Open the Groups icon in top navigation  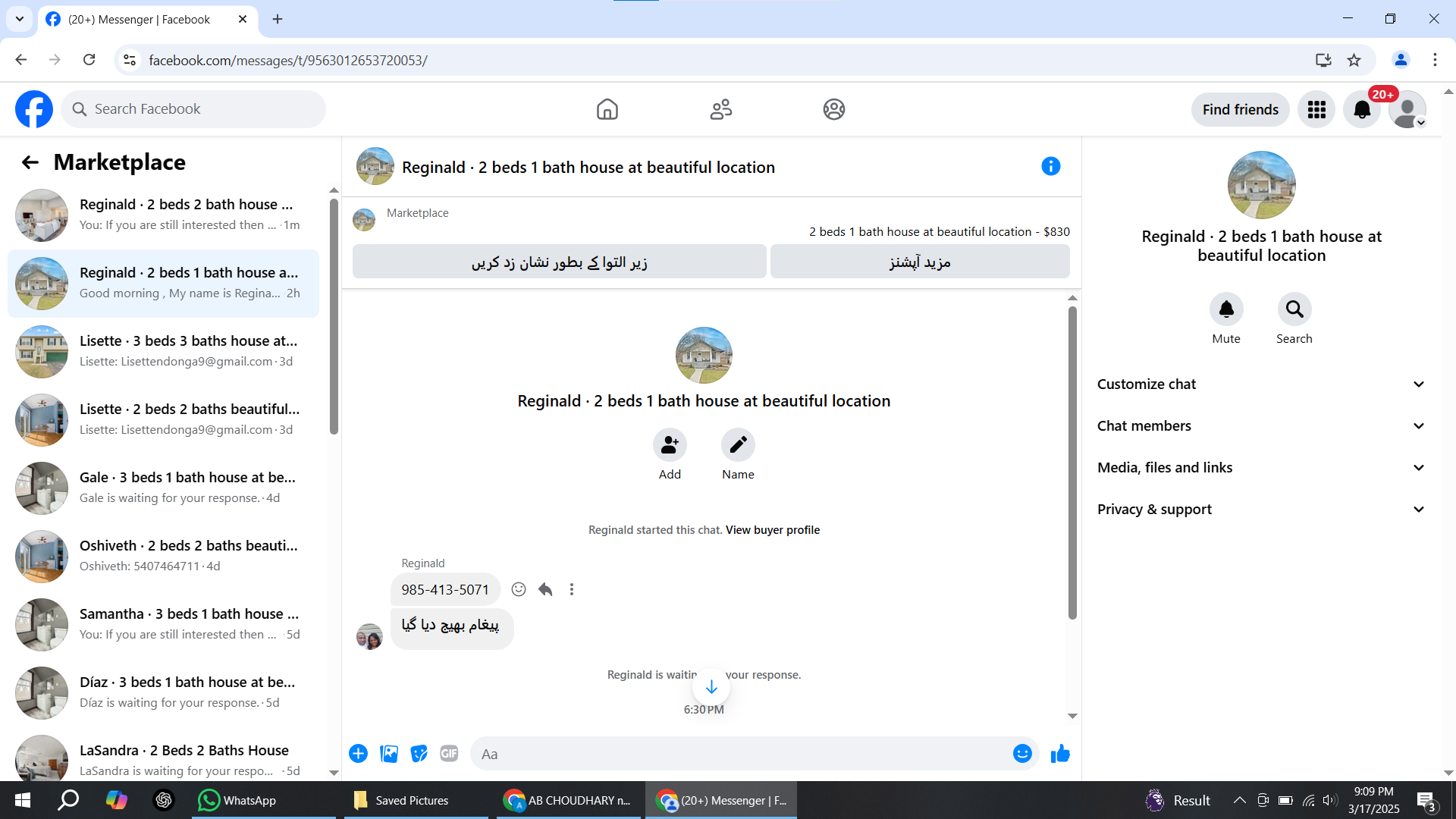834,109
